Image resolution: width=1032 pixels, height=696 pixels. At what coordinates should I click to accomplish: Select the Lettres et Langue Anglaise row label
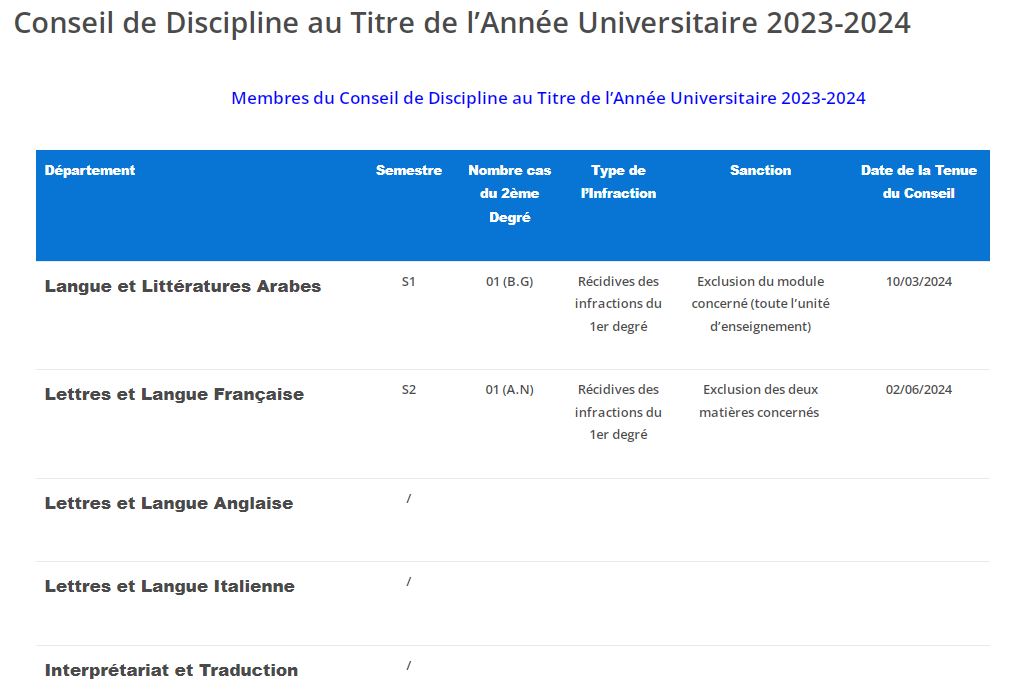[169, 503]
